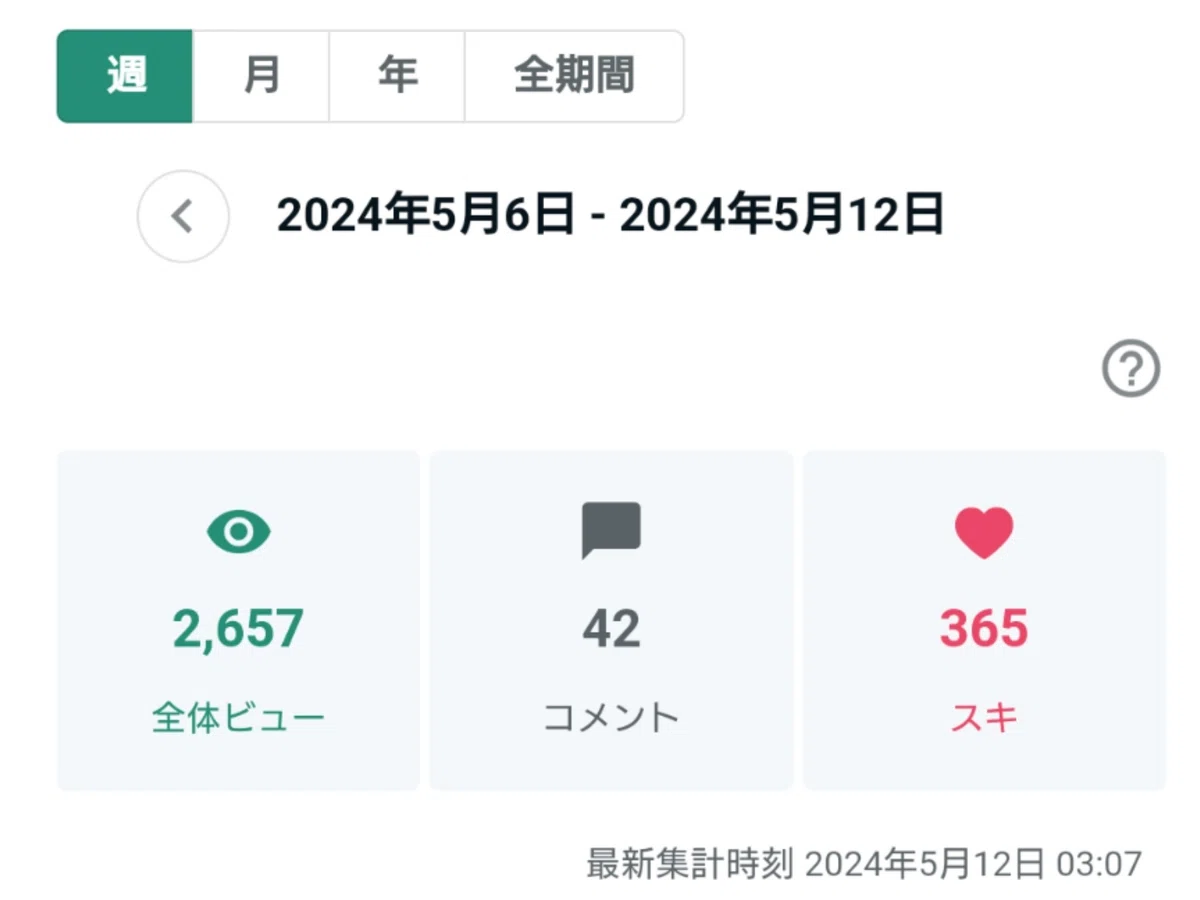Select the 42 comments count
The image size is (1200, 900).
[x=611, y=629]
